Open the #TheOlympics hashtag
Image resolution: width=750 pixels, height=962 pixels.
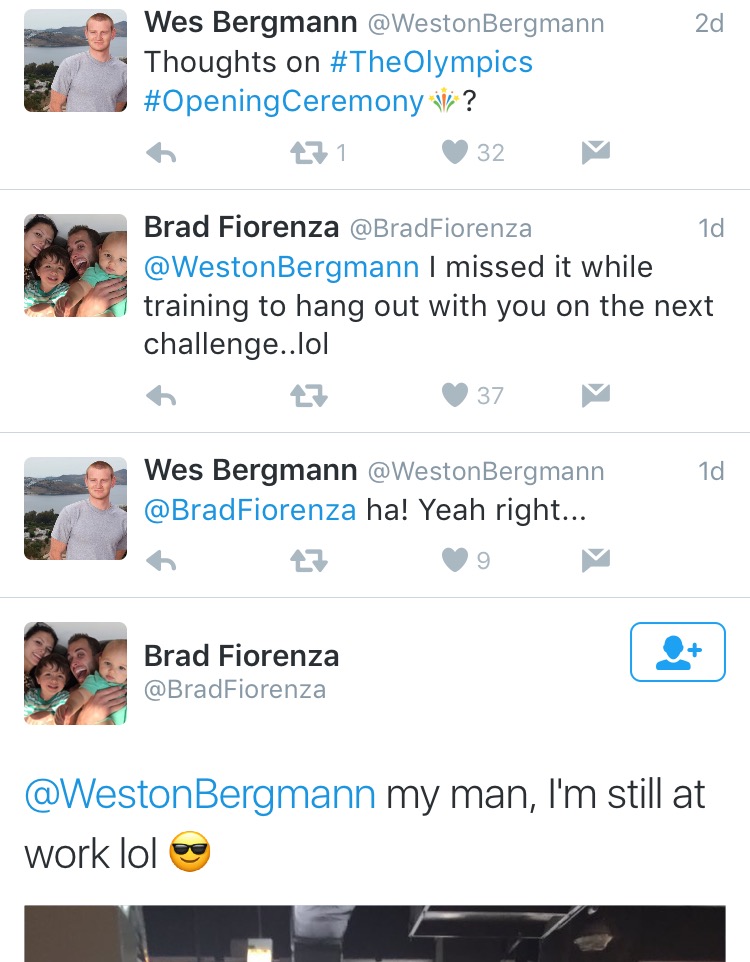431,62
